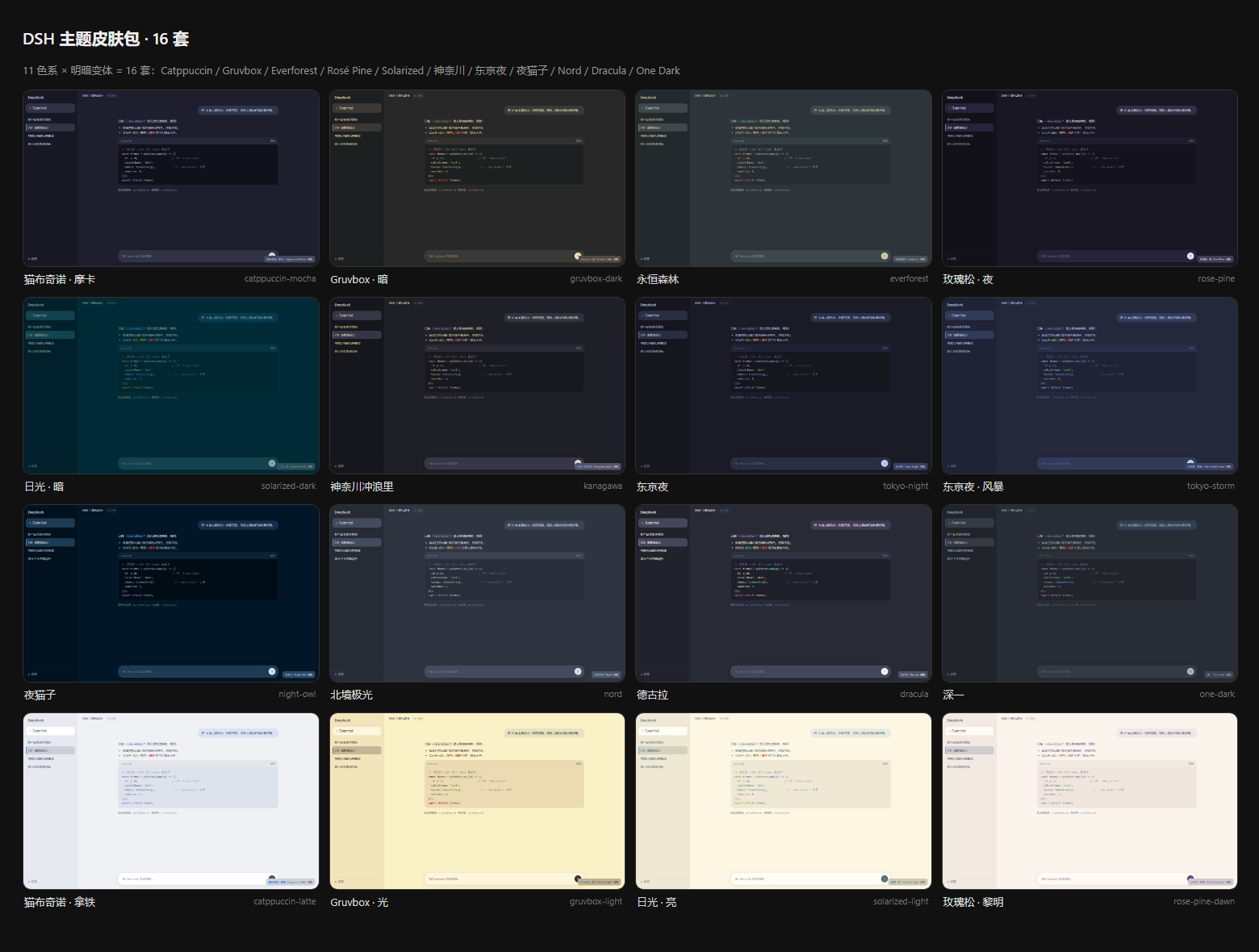Open the dracula theme preview thumbnail
Viewport: 1259px width, 952px height.
(784, 593)
